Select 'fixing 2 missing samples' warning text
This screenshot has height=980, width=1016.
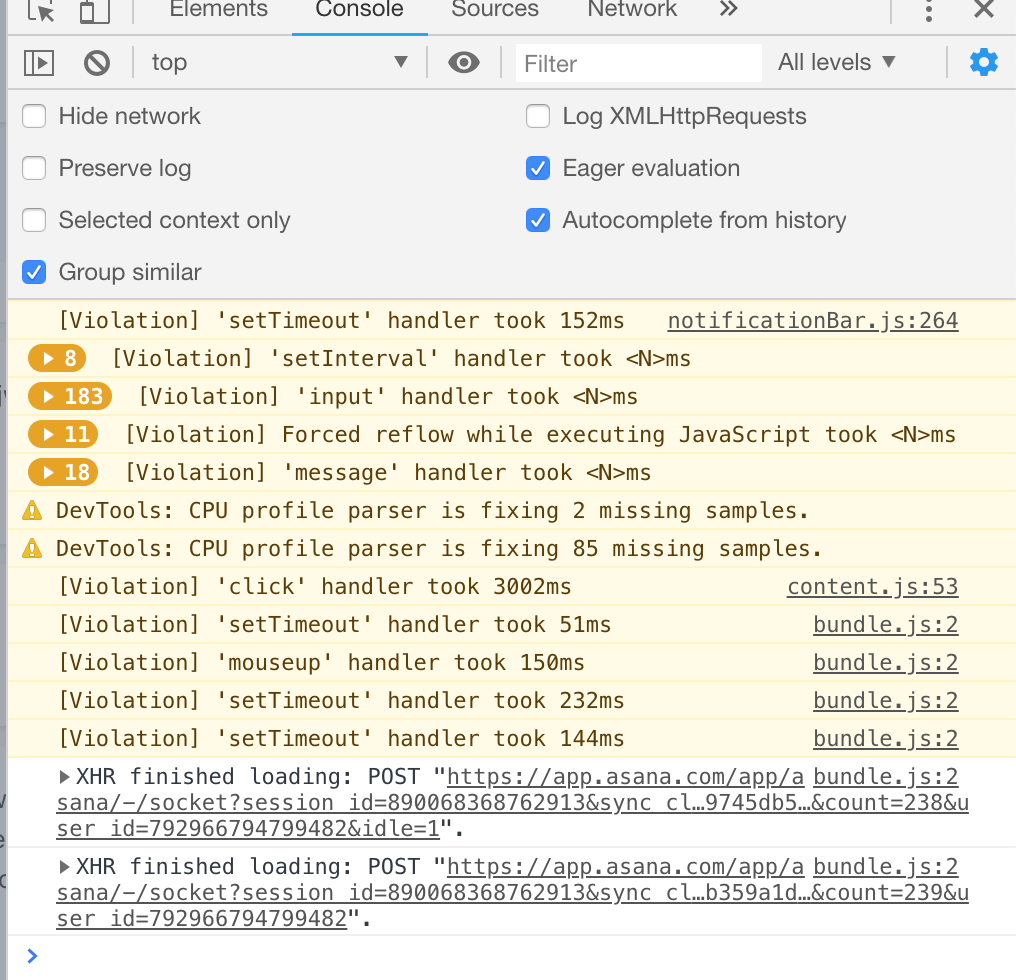pos(432,511)
